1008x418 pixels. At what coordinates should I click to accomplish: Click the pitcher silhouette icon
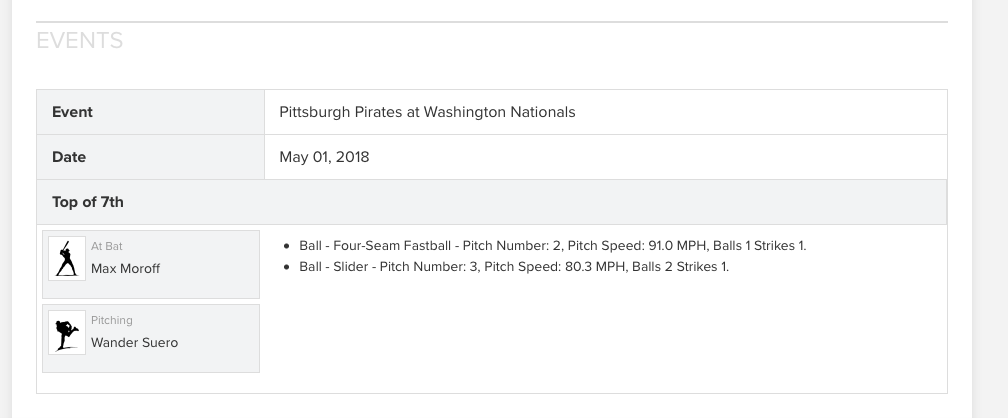pos(67,332)
